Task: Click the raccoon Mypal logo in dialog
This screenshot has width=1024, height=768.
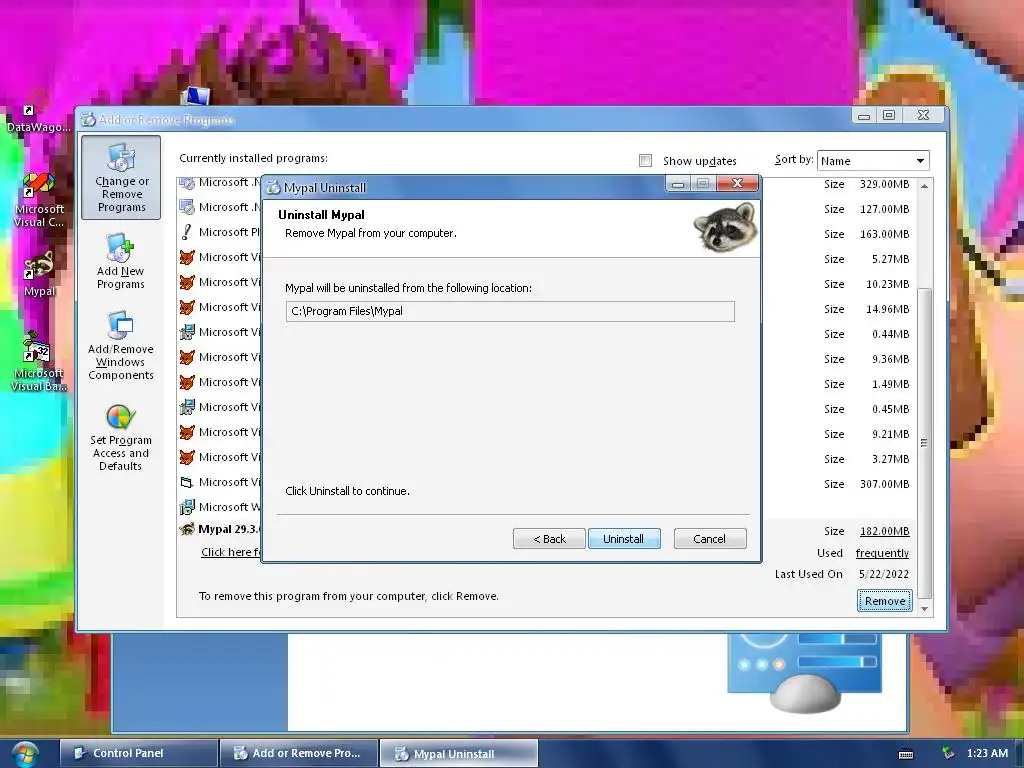Action: coord(725,227)
